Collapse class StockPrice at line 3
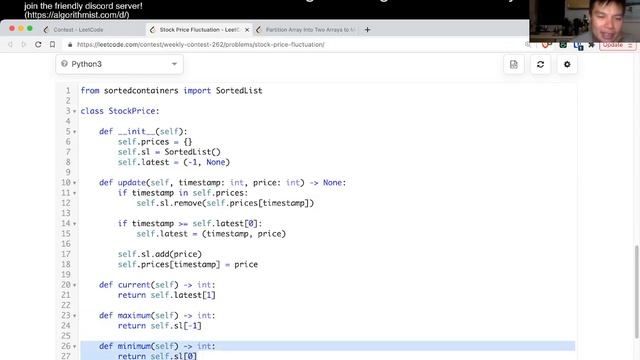This screenshot has width=640, height=360. pyautogui.click(x=74, y=111)
